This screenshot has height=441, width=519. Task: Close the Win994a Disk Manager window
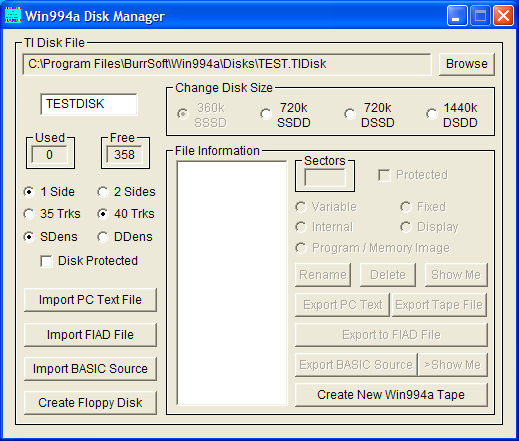(503, 15)
